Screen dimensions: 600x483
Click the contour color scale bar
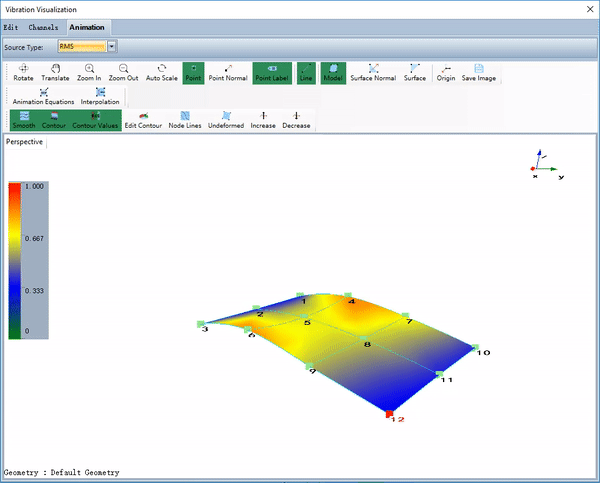[x=15, y=261]
